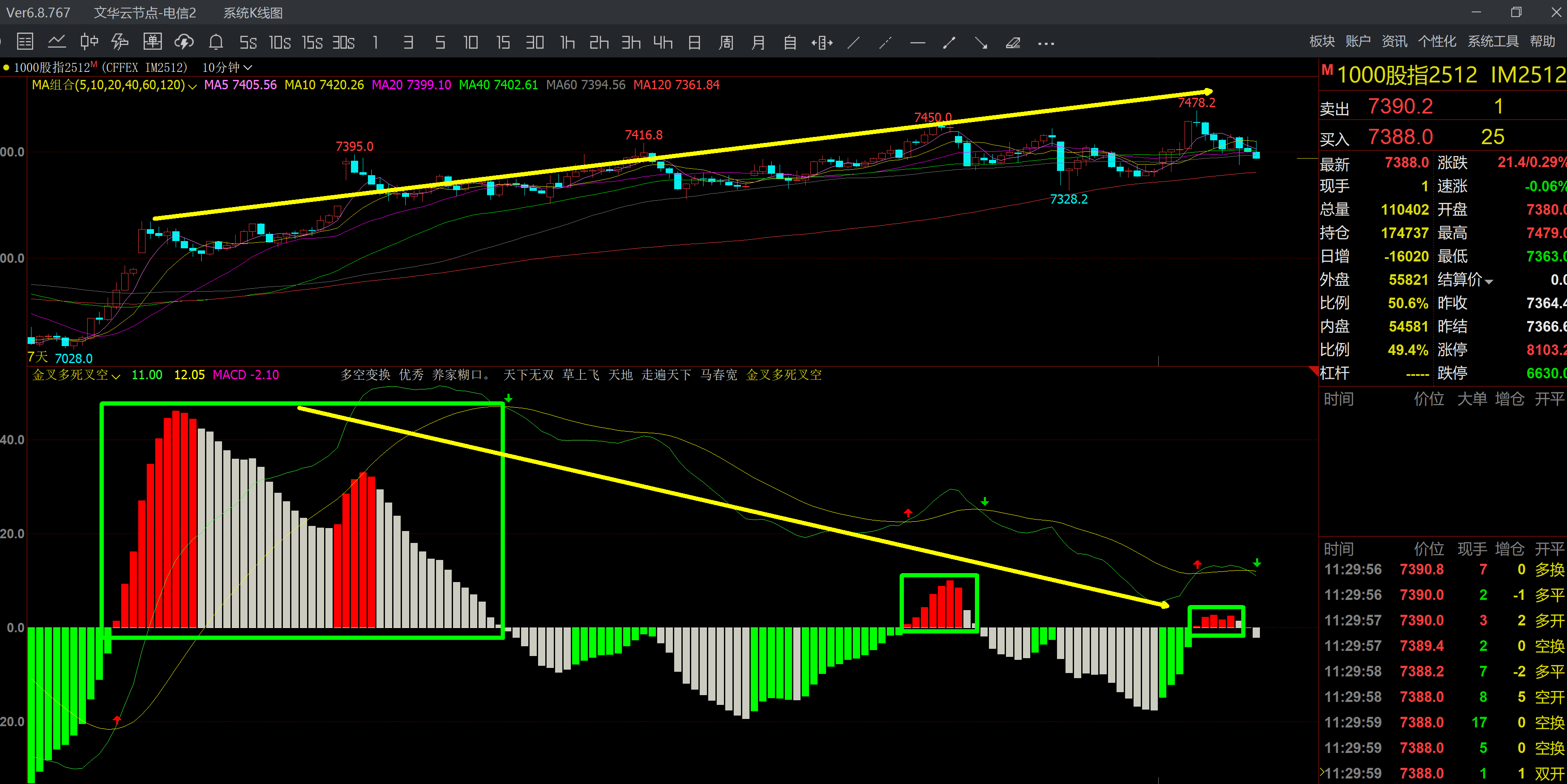Open the cloud lightning order icon

coord(184,42)
